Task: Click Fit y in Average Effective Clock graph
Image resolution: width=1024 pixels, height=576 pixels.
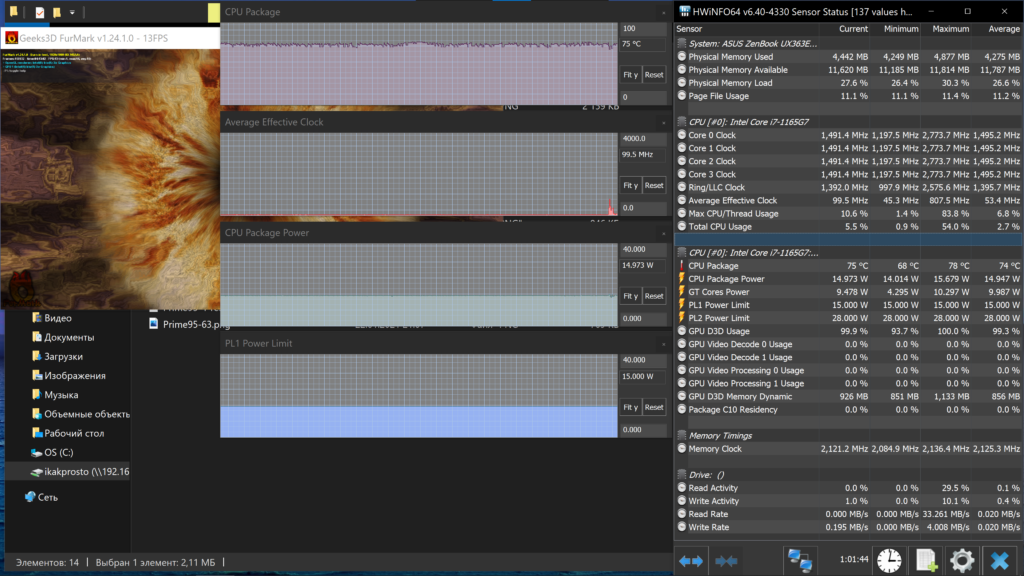Action: 630,185
